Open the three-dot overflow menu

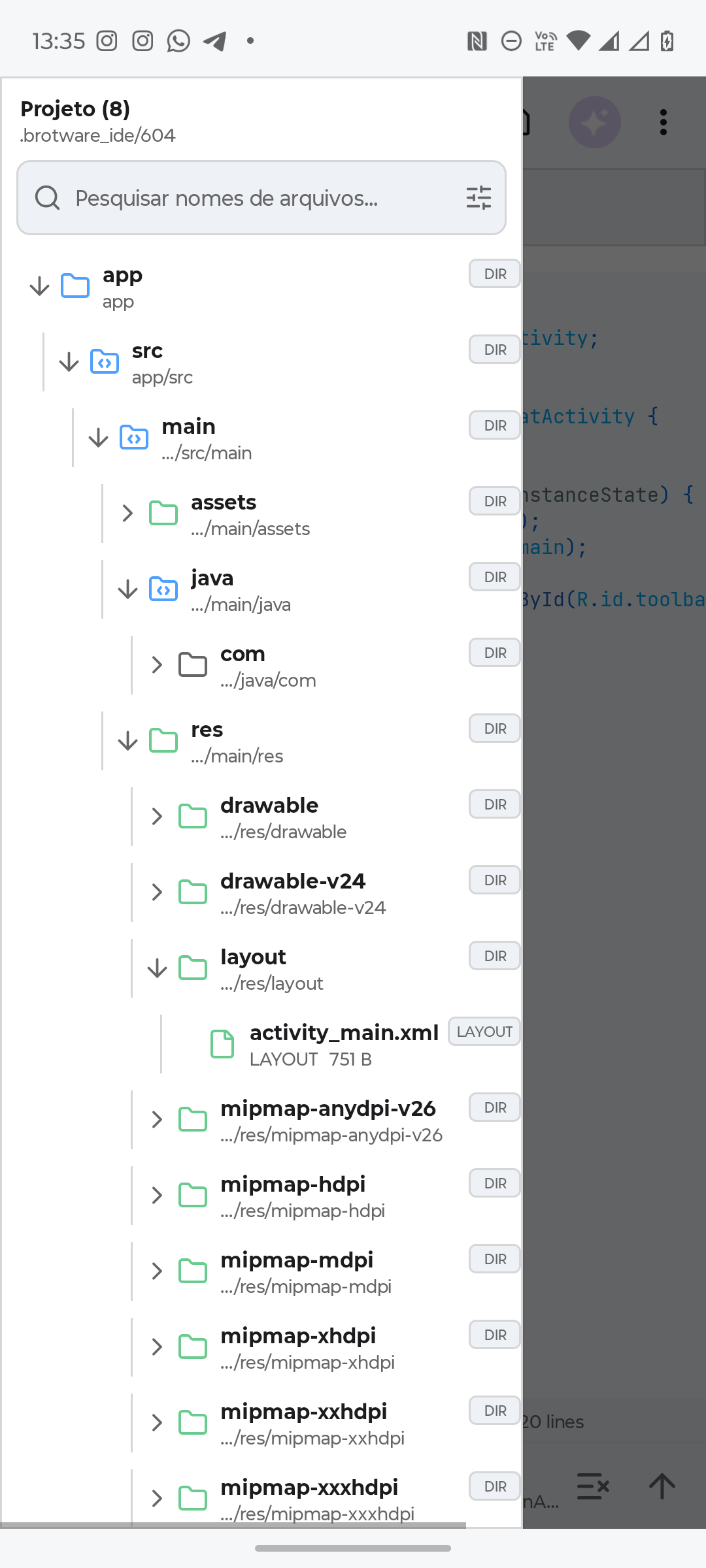(x=664, y=122)
